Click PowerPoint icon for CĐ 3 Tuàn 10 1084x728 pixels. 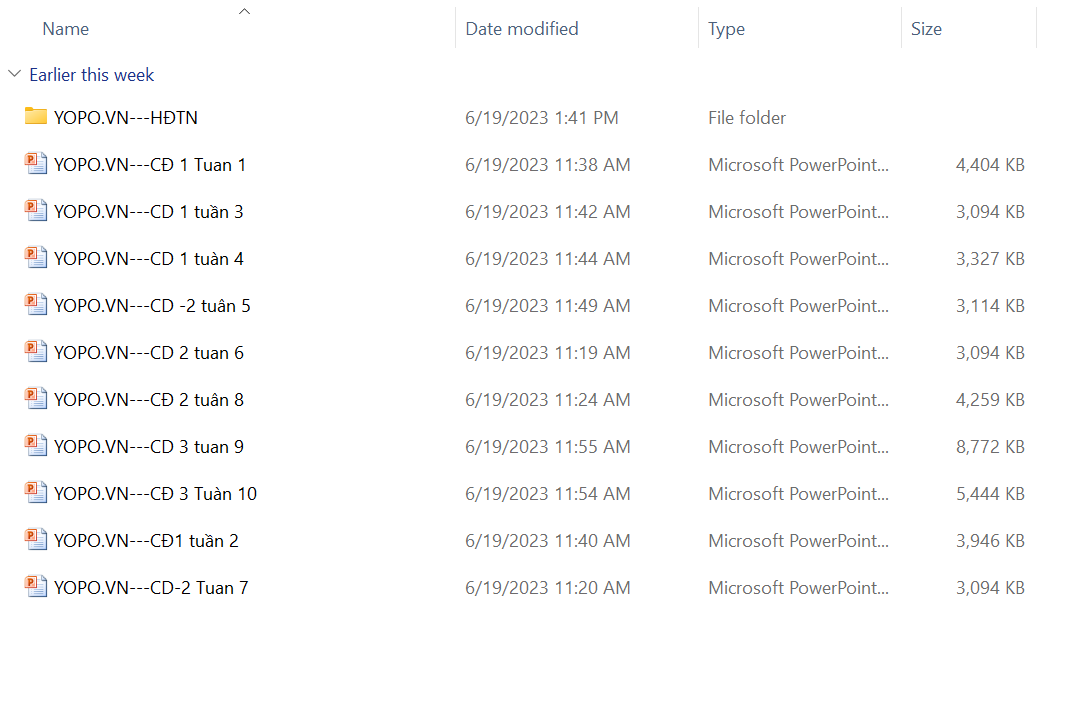click(36, 493)
